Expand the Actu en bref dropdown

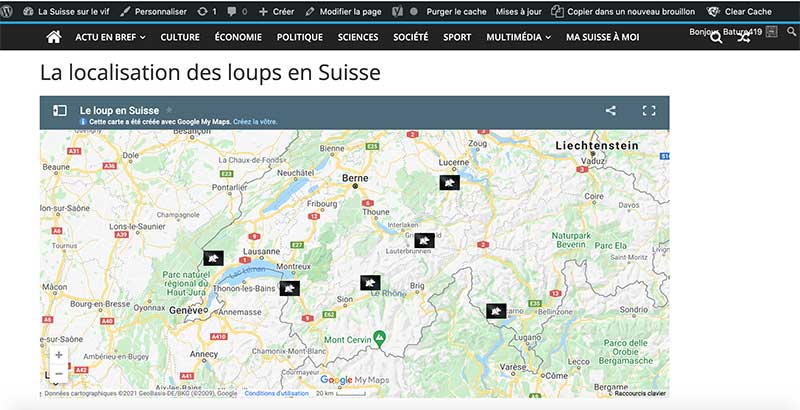coord(110,37)
